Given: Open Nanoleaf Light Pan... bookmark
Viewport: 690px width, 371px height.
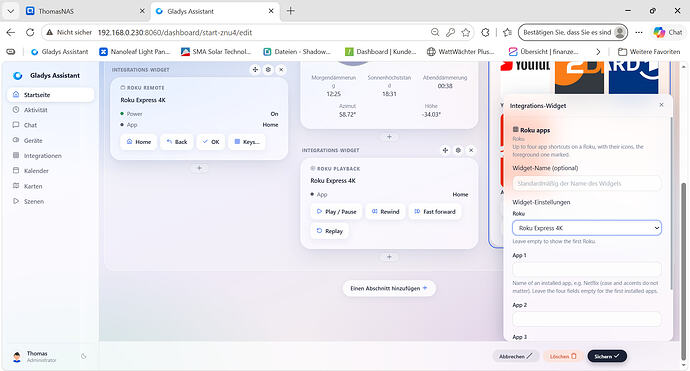Looking at the screenshot, I should coord(135,51).
